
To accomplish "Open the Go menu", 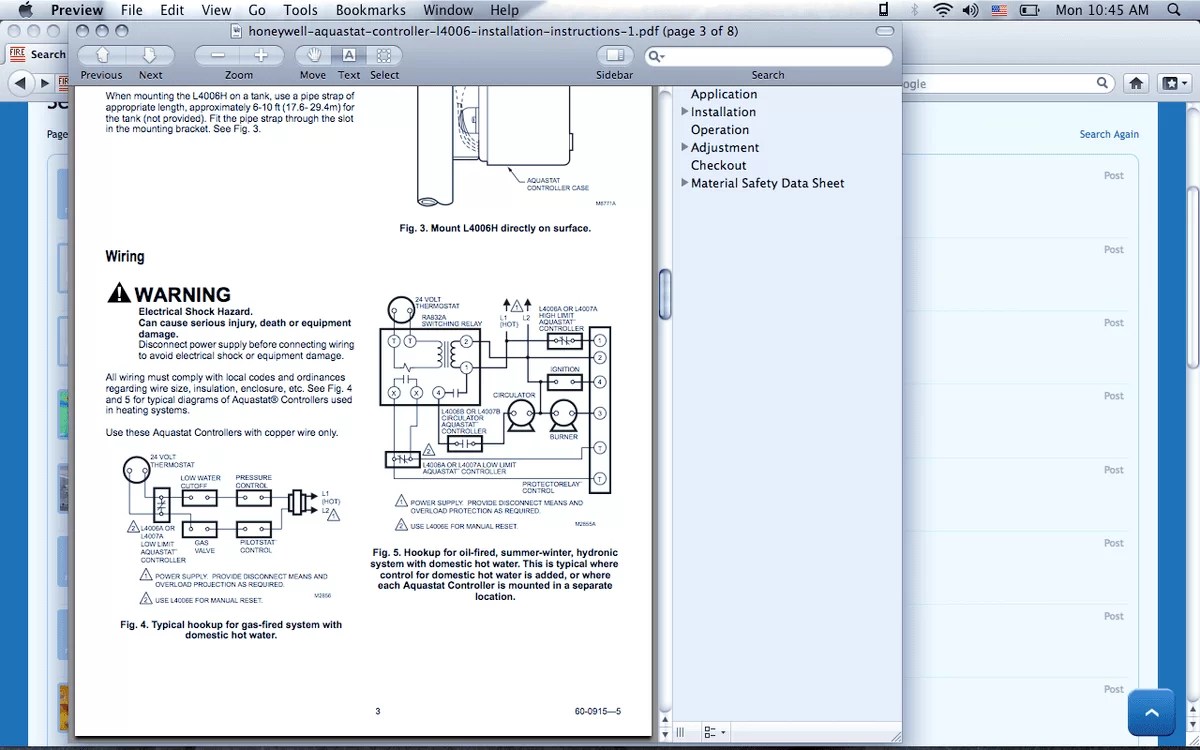I will (x=257, y=10).
